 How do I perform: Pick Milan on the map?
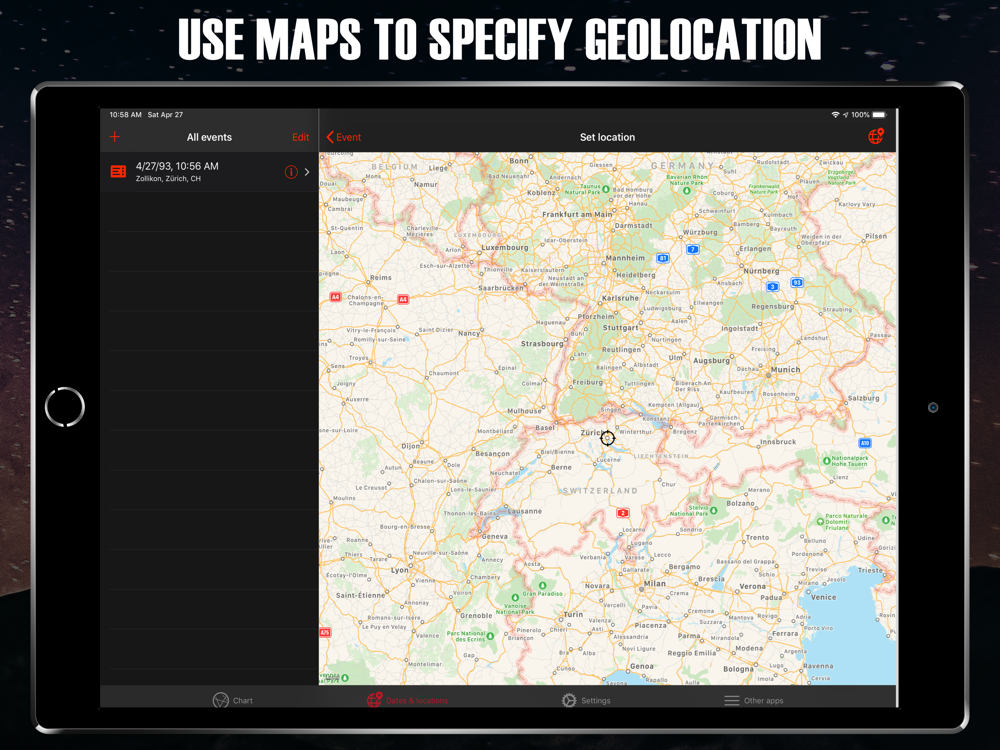tap(654, 583)
